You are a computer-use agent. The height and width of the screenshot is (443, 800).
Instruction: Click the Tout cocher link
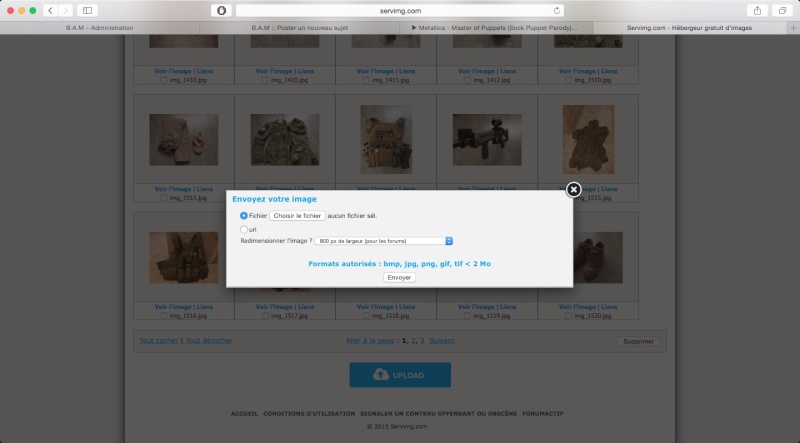point(159,340)
